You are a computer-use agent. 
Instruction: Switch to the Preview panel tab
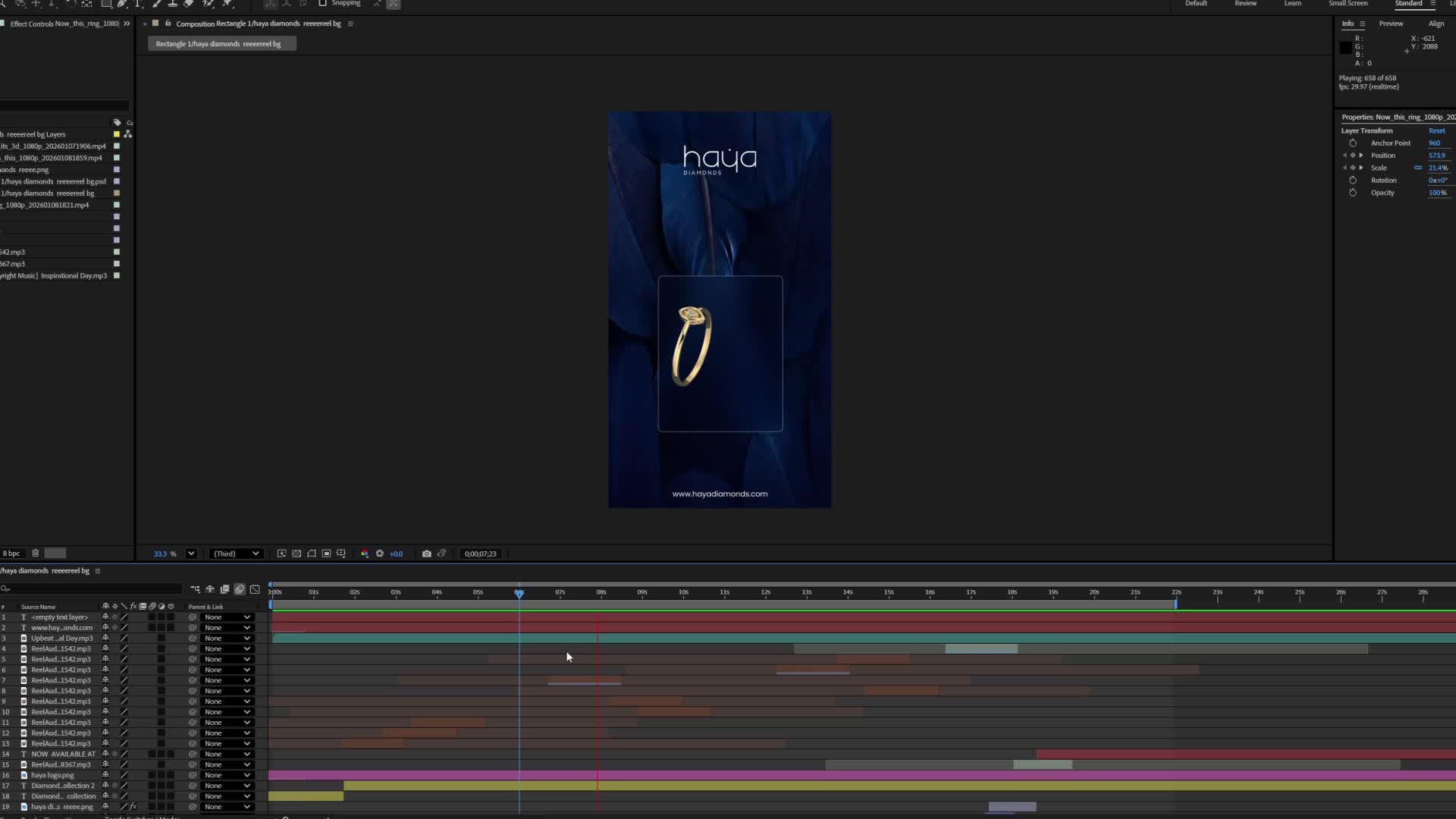(1391, 24)
